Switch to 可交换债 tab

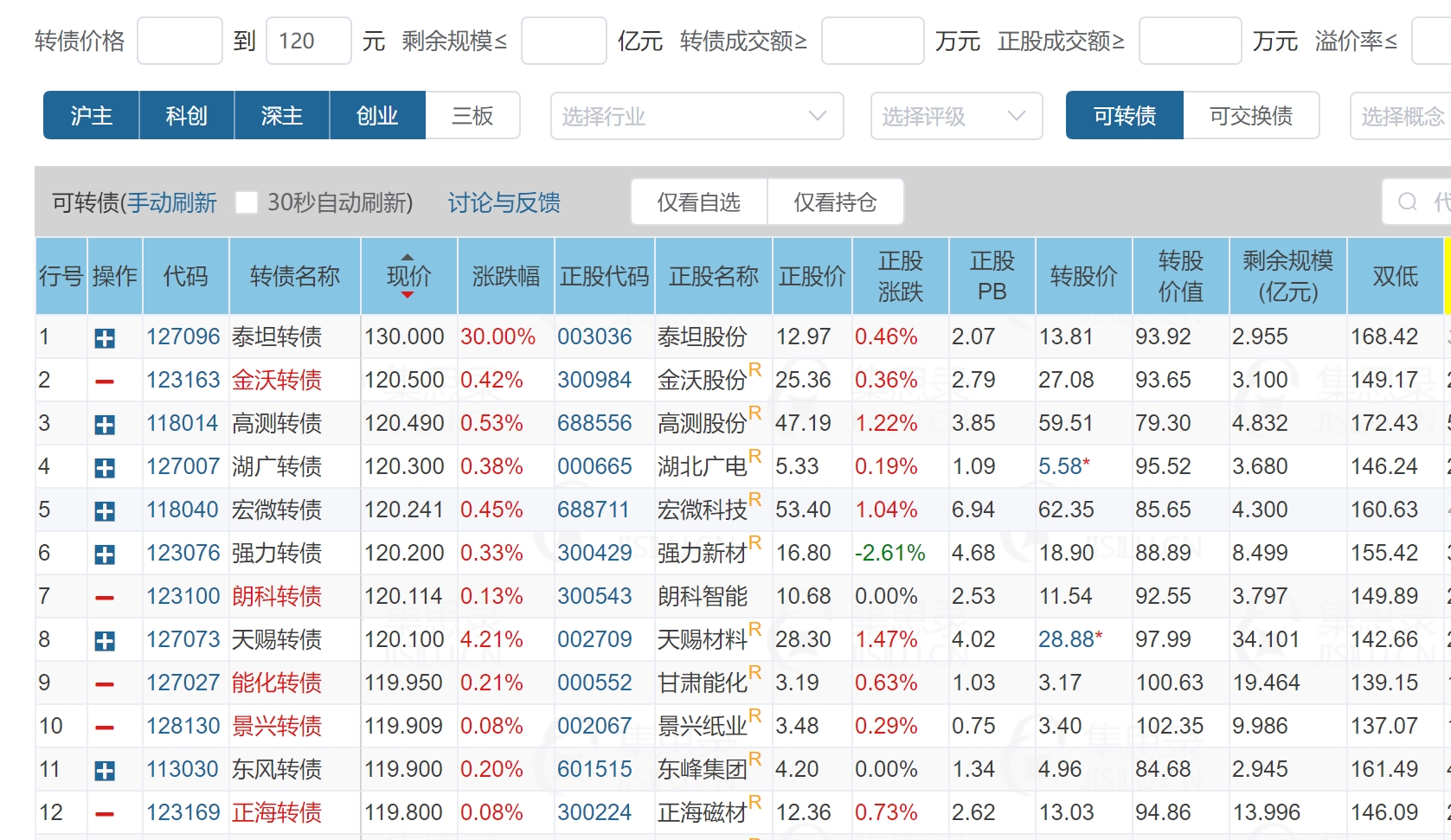(1250, 115)
